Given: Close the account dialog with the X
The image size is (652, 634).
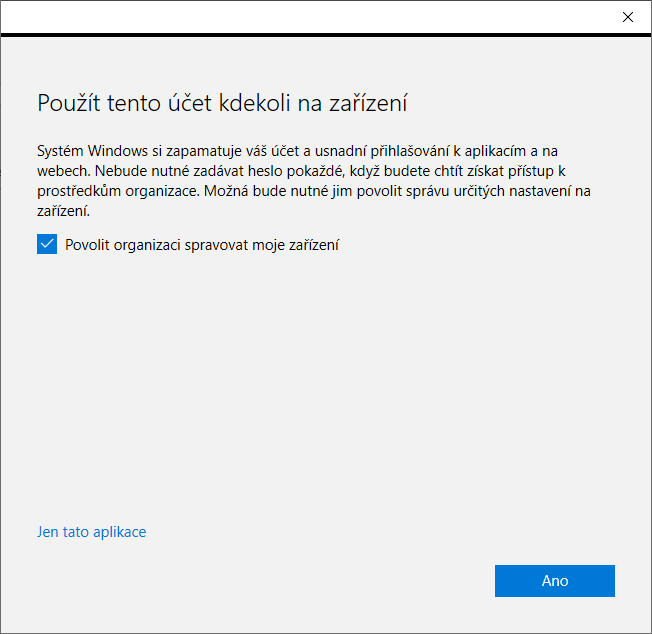Looking at the screenshot, I should (627, 17).
